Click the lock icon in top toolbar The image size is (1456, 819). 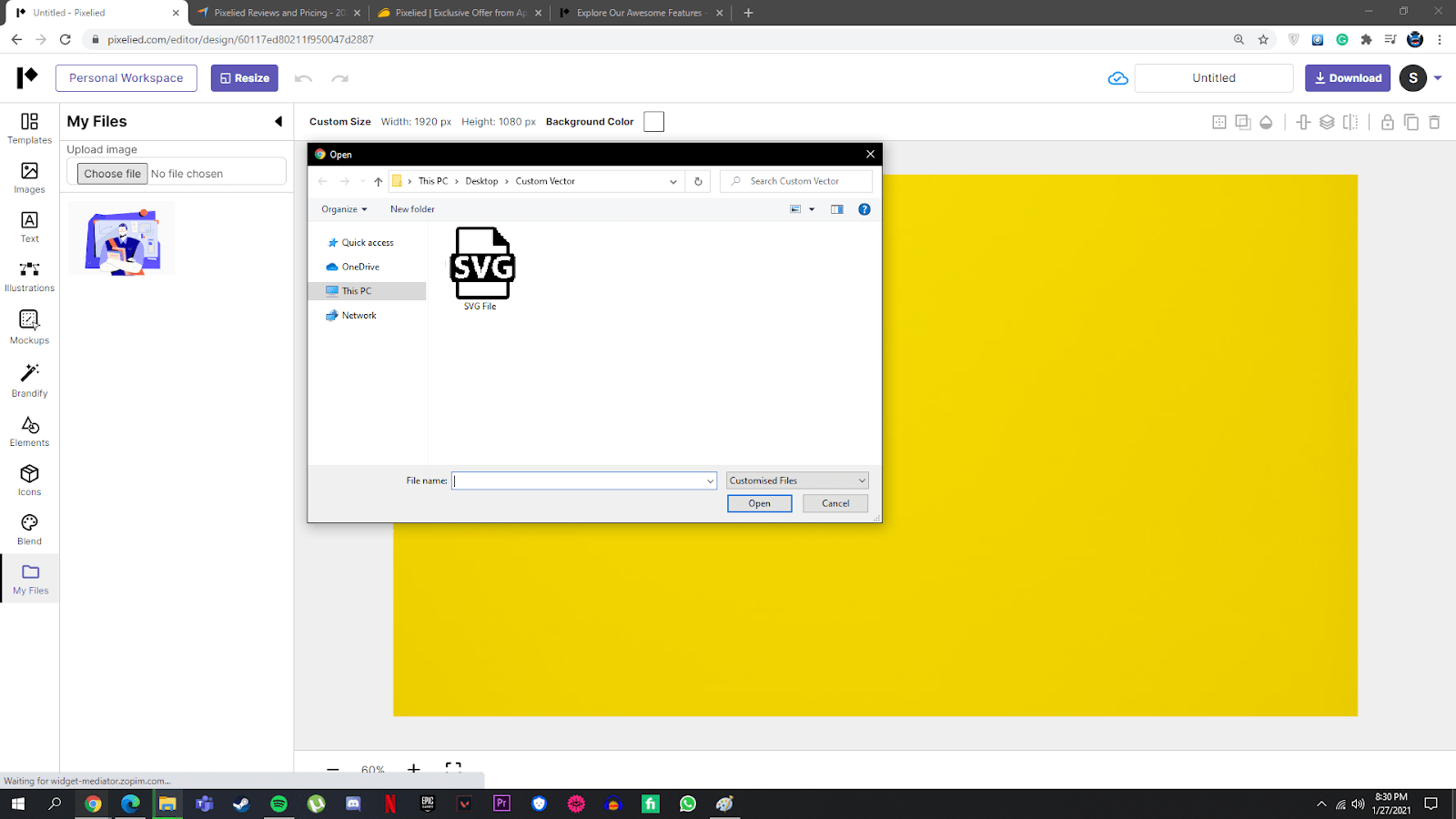coord(1387,122)
